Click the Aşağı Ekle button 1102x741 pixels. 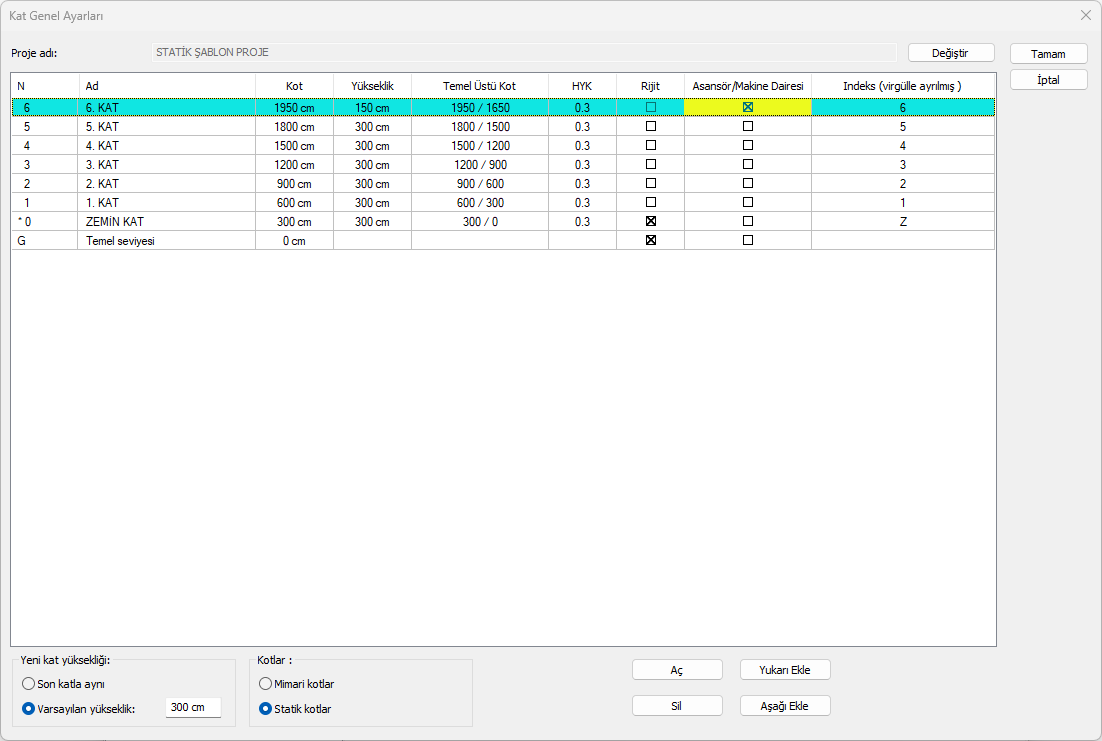pos(785,706)
